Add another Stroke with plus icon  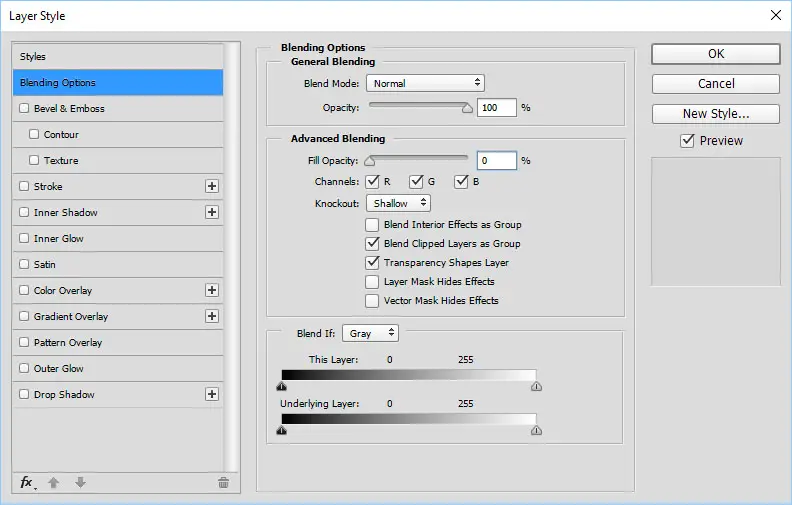pos(212,186)
